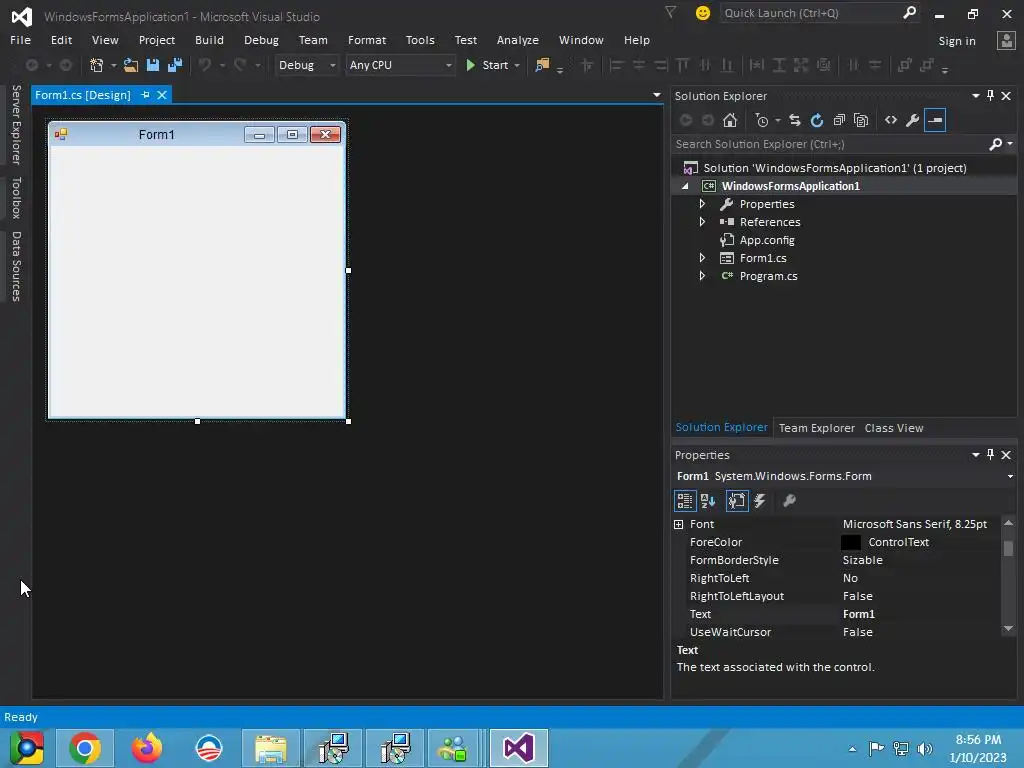Click the Pending Changes Filter clock icon

(x=762, y=120)
